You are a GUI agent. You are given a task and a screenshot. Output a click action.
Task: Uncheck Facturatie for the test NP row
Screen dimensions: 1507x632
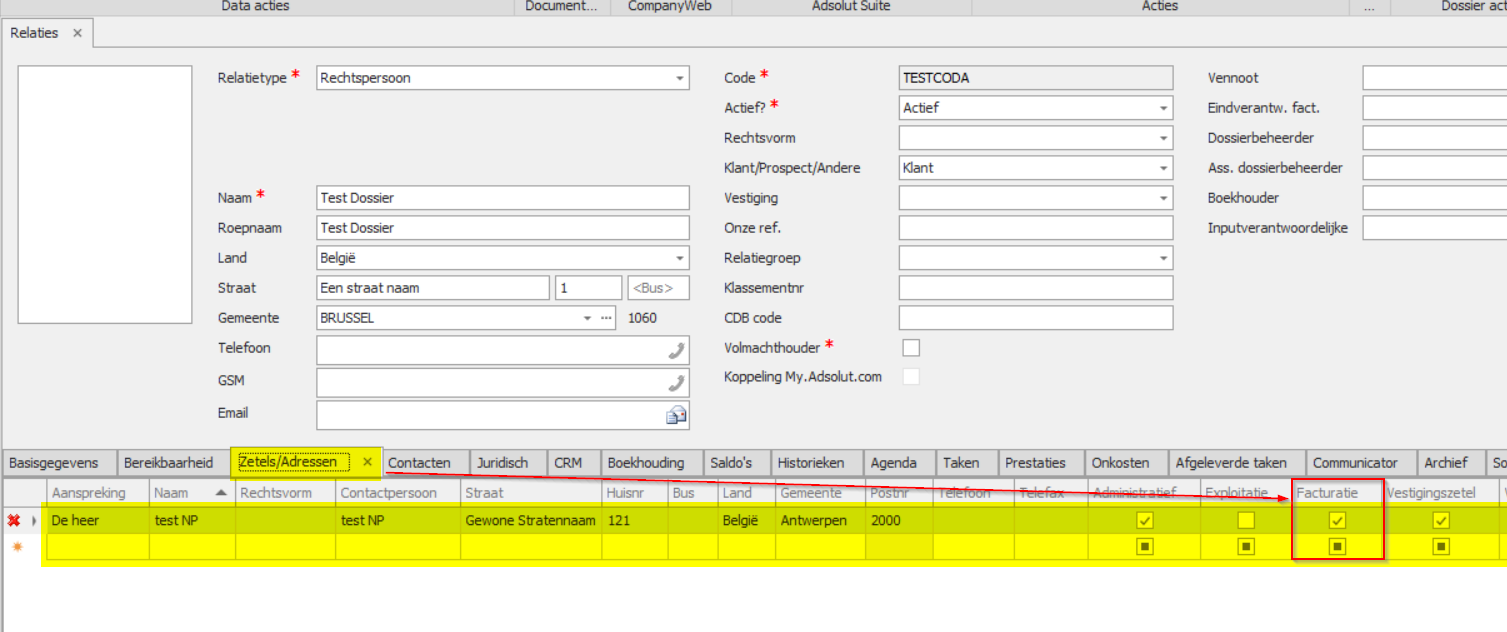pos(1337,520)
